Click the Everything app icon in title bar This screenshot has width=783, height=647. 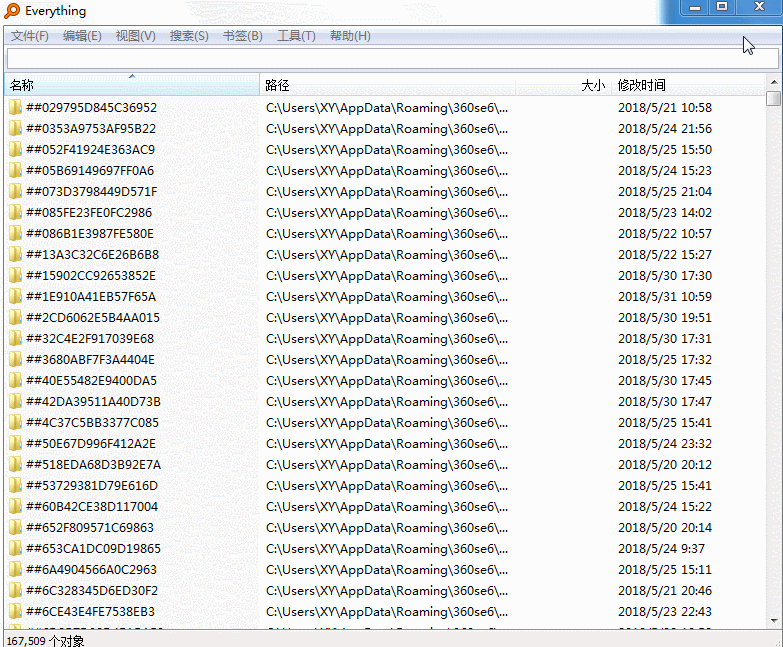(x=12, y=11)
